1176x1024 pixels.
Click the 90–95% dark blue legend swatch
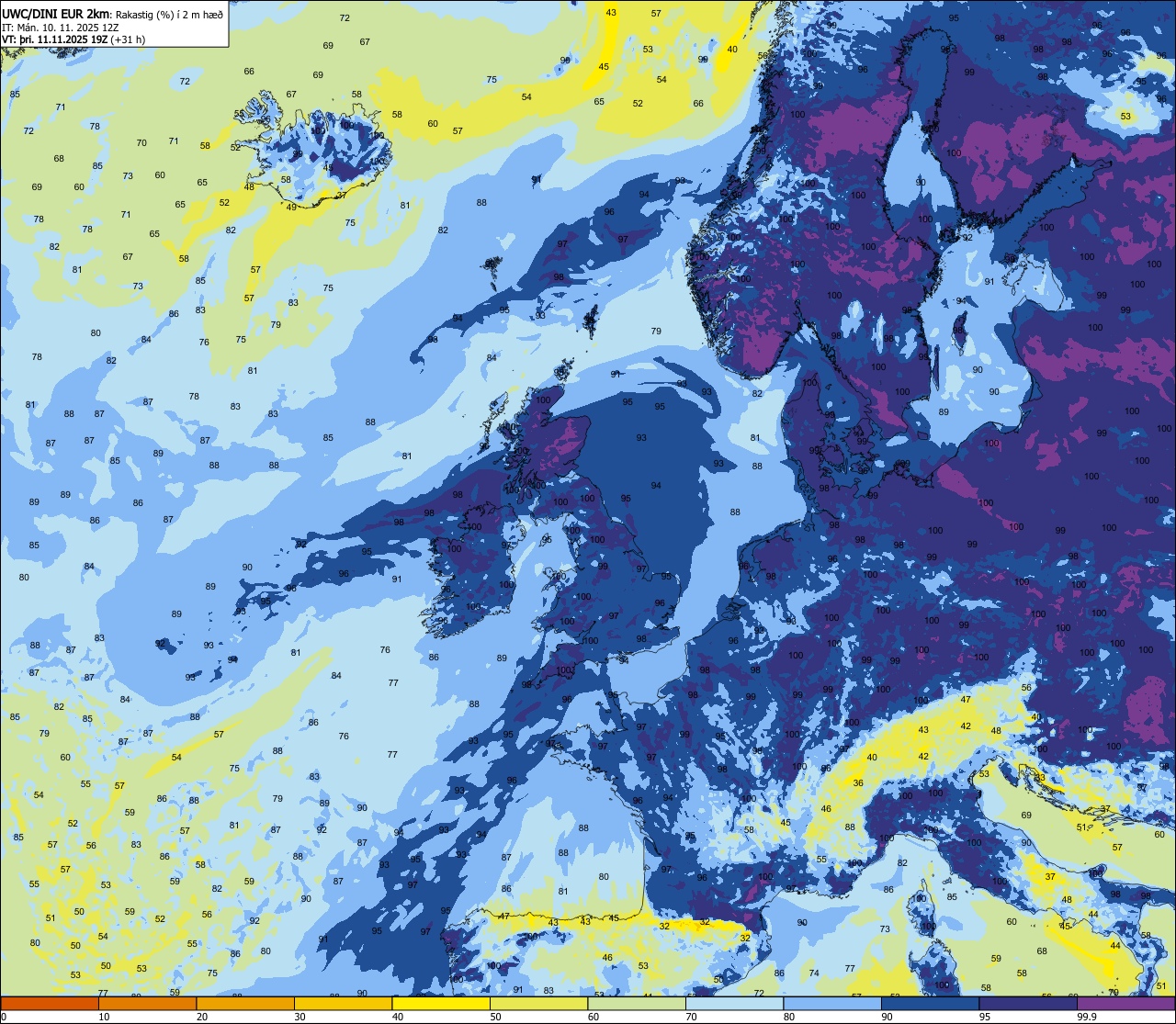coord(930,1003)
